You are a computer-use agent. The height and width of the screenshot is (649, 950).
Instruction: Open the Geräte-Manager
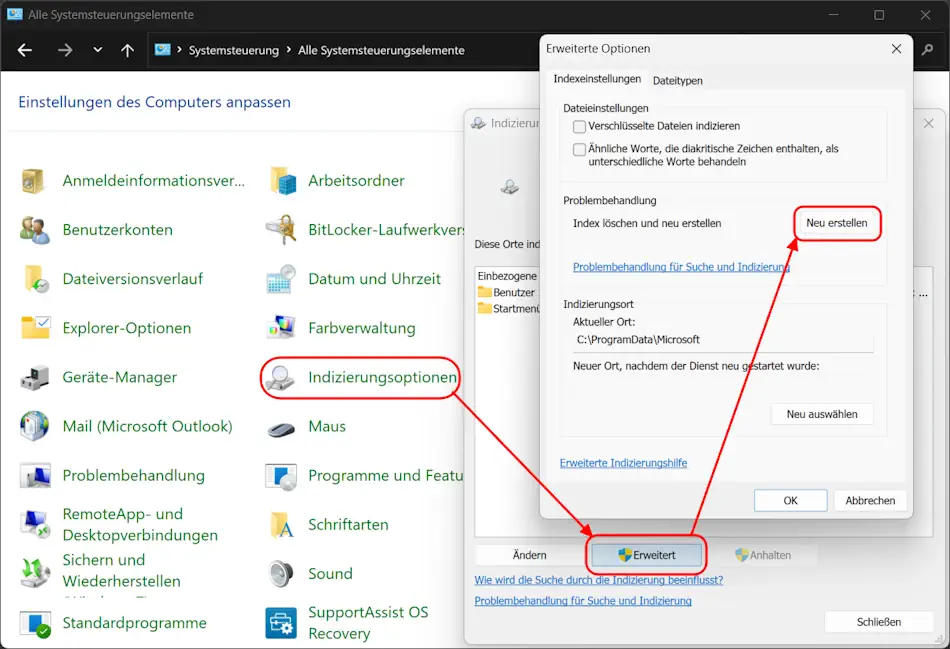(122, 378)
